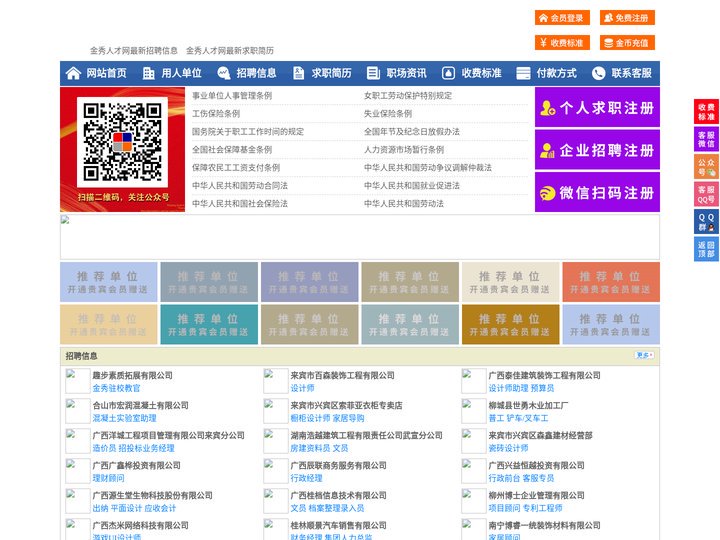Open 女职工劳动保护特别规定 link

pyautogui.click(x=408, y=96)
